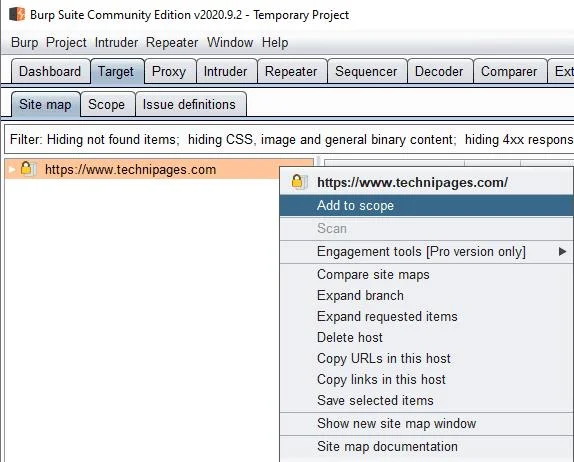Viewport: 574px width, 462px height.
Task: Select Save selected items
Action: pos(426,400)
